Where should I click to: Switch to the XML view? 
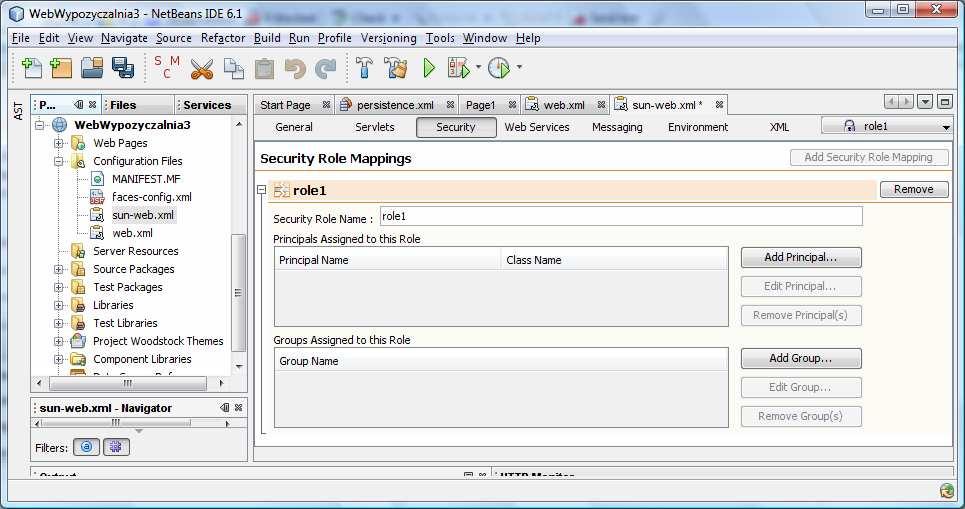click(x=779, y=127)
